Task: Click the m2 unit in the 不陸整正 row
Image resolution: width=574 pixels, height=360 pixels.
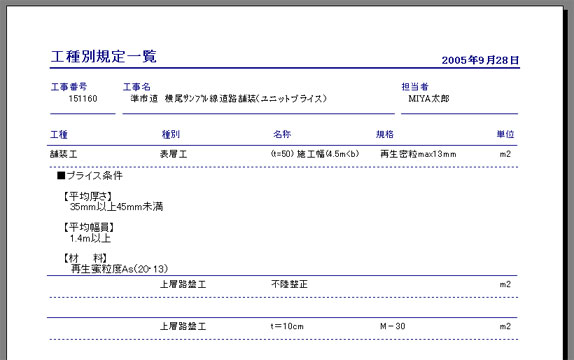Action: pyautogui.click(x=505, y=285)
